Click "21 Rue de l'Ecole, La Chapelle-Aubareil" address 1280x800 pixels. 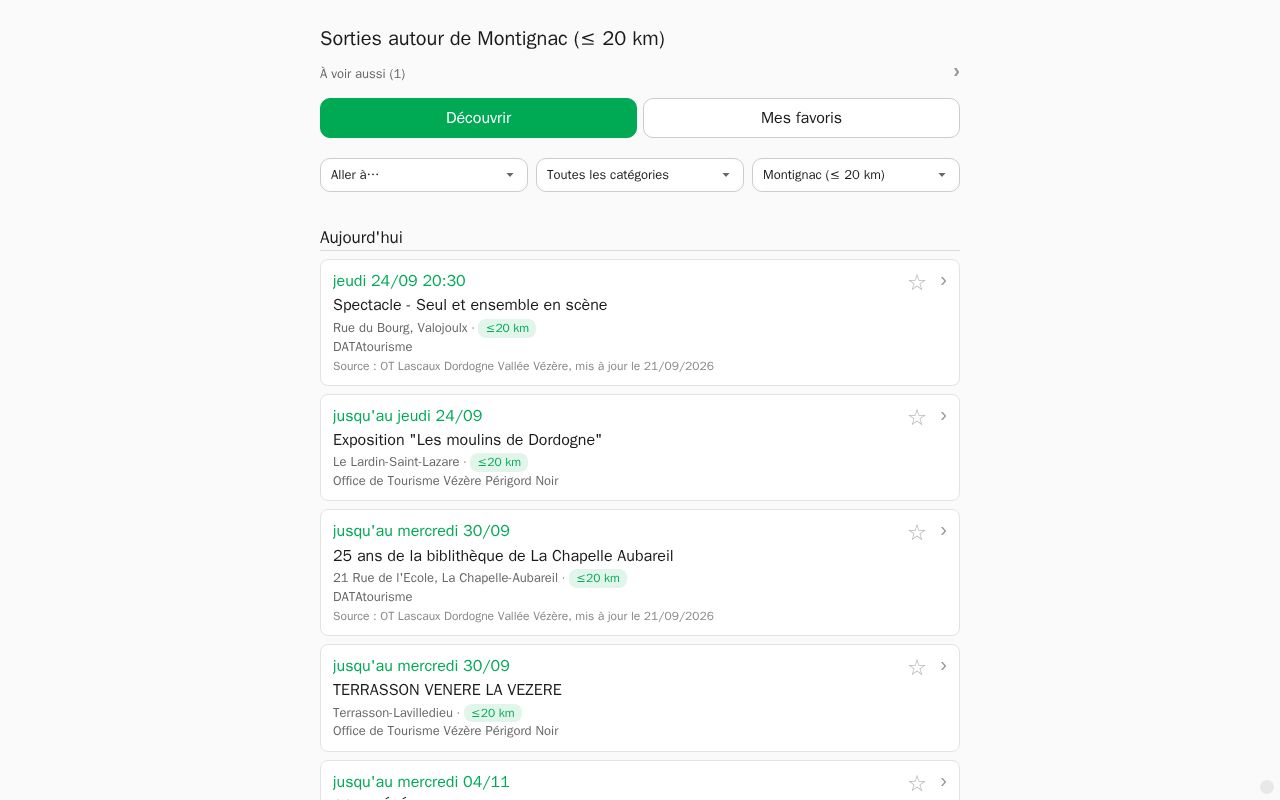(445, 578)
